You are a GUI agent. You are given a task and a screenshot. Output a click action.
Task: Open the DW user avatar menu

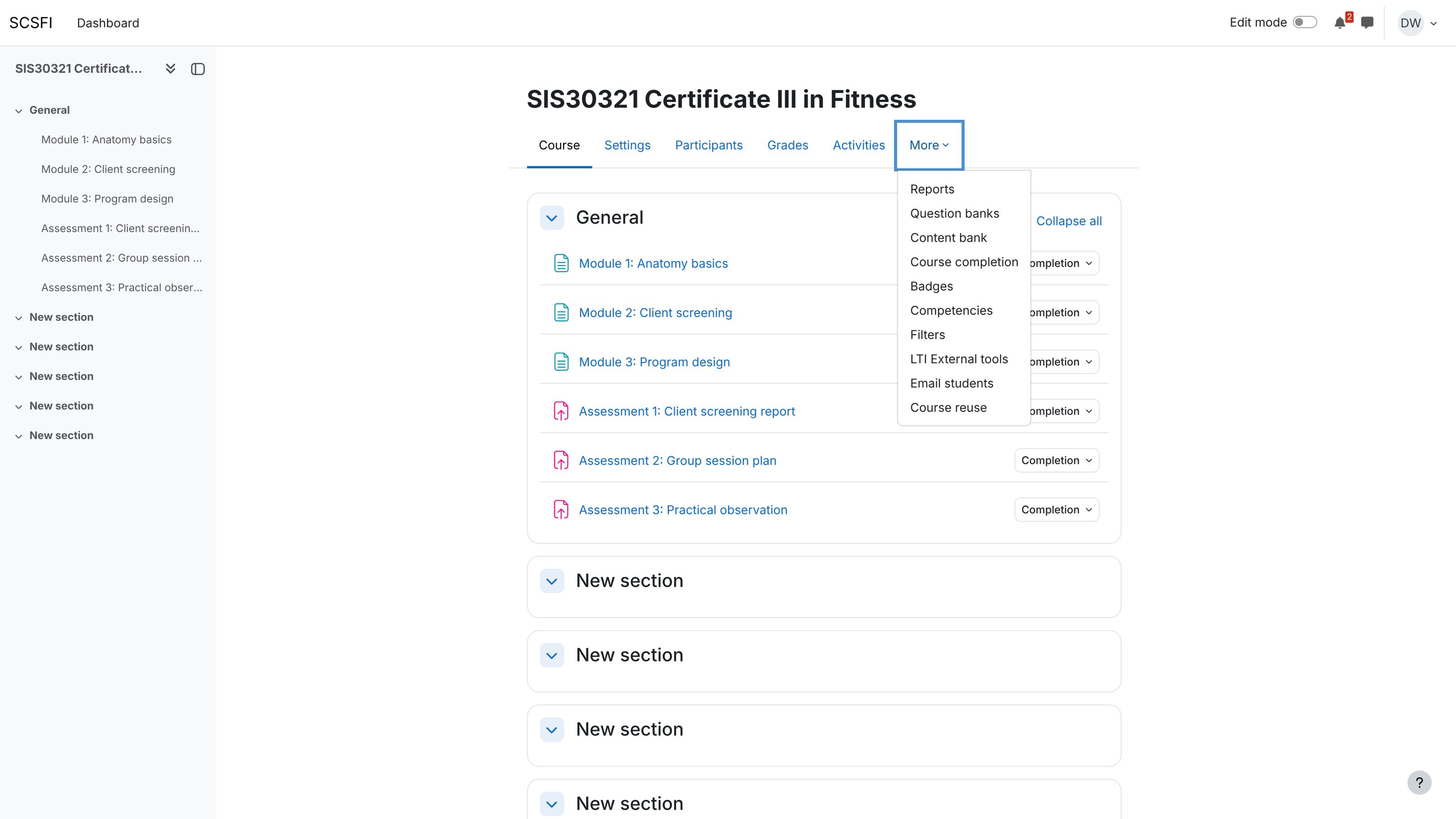click(x=1418, y=23)
